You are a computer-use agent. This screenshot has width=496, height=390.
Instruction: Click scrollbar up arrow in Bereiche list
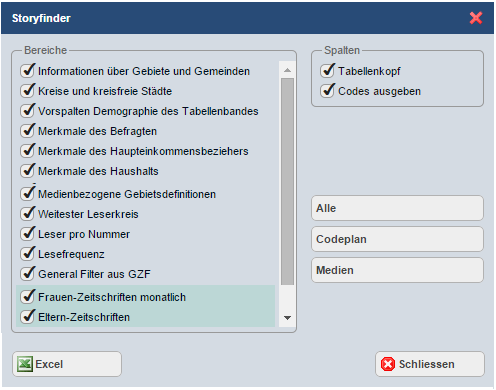tap(287, 70)
